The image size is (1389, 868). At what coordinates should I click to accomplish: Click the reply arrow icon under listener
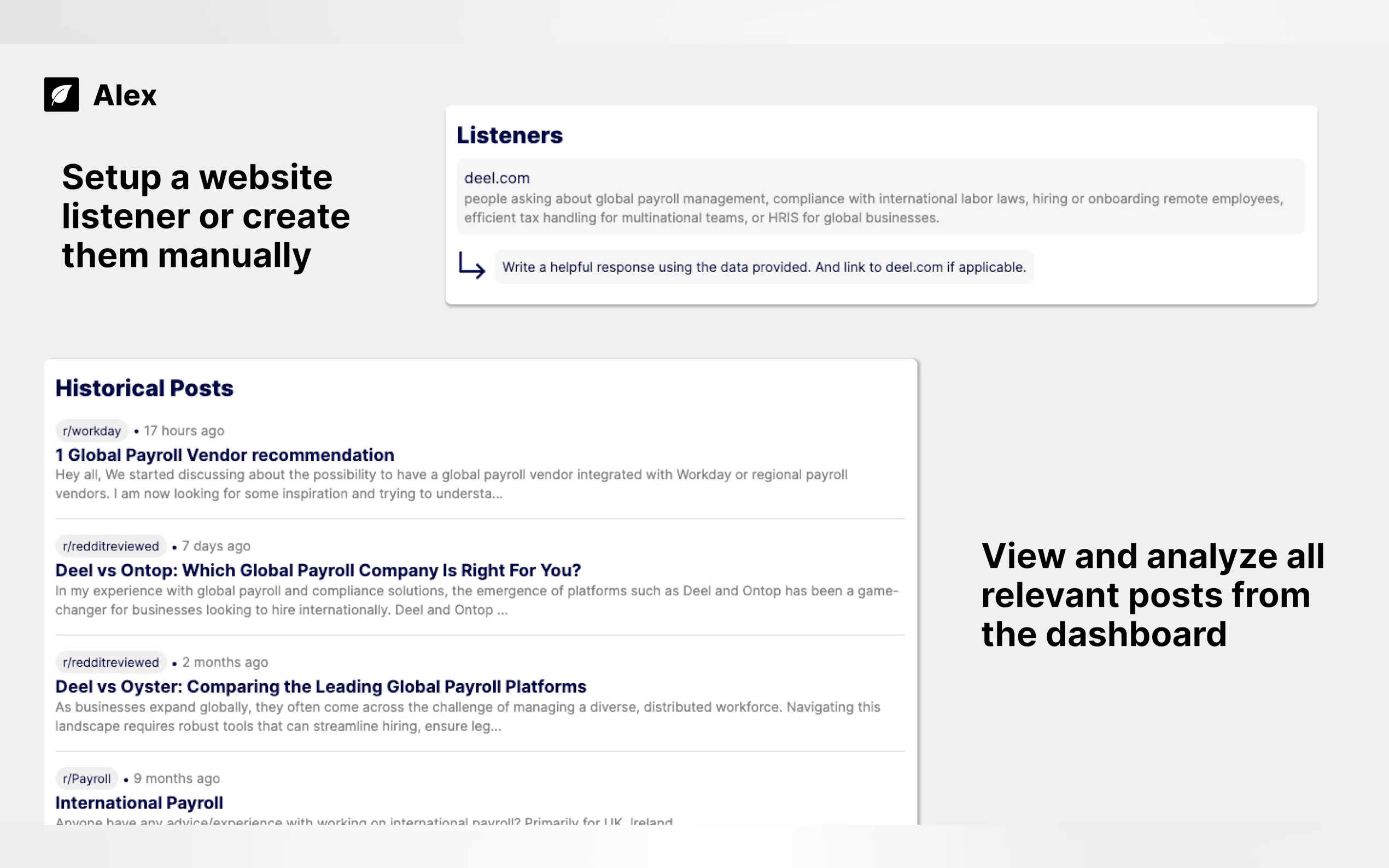471,265
